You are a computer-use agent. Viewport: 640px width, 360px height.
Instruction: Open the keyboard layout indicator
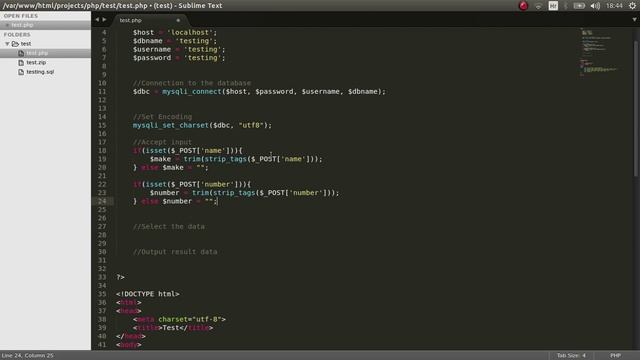(x=553, y=6)
